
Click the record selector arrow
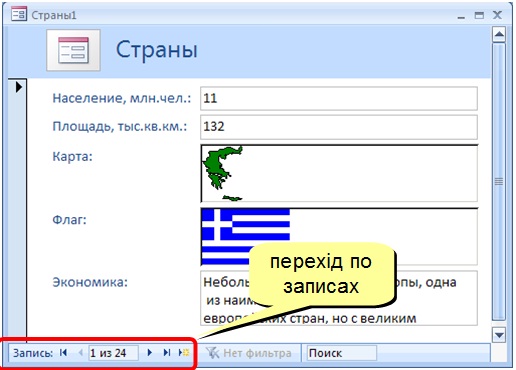click(19, 87)
